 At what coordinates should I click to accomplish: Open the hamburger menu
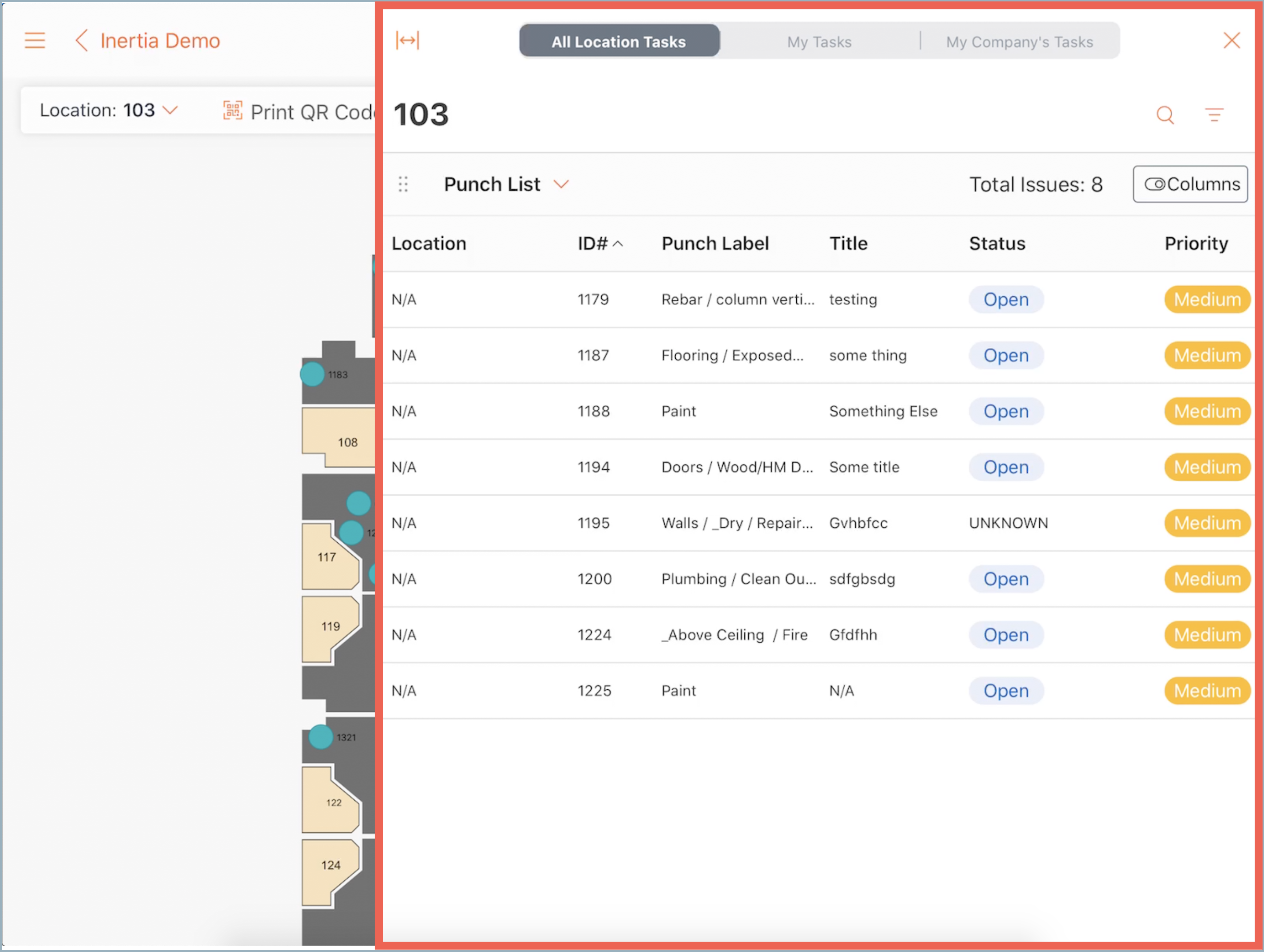pyautogui.click(x=35, y=40)
